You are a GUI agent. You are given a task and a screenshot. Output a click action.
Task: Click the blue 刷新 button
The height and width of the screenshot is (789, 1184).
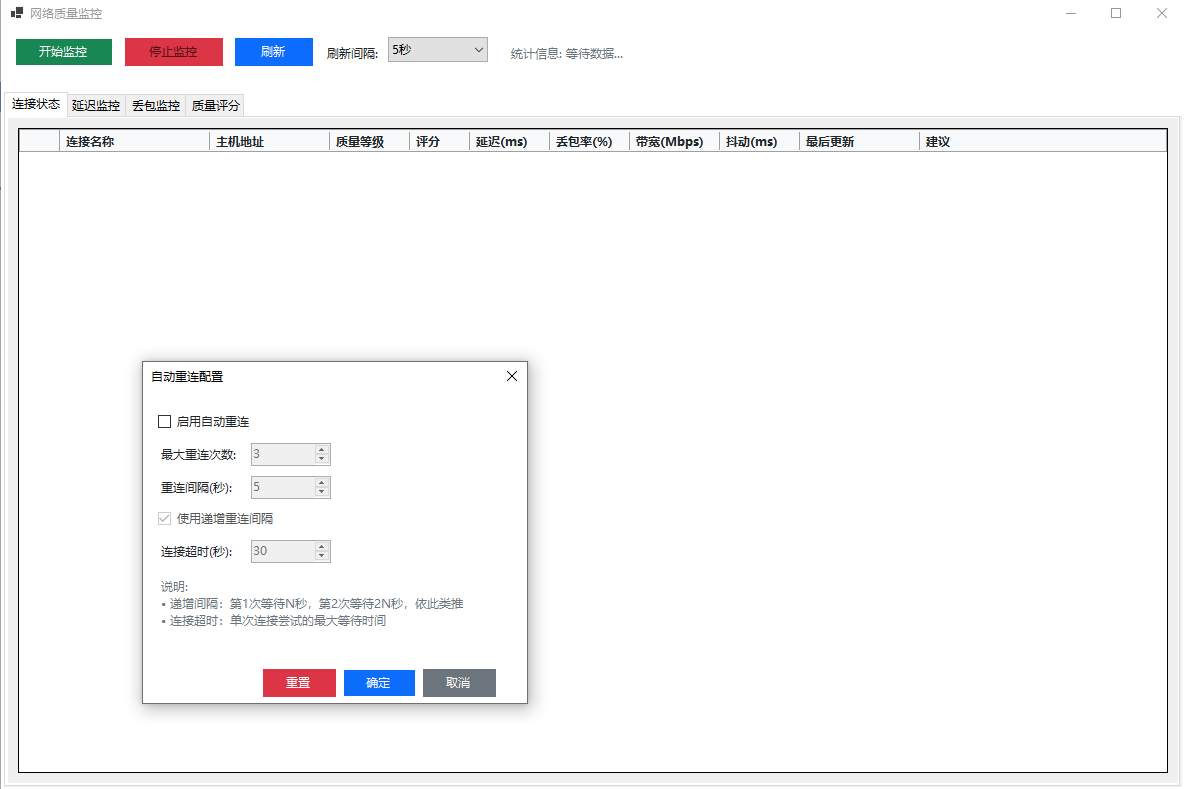tap(273, 52)
